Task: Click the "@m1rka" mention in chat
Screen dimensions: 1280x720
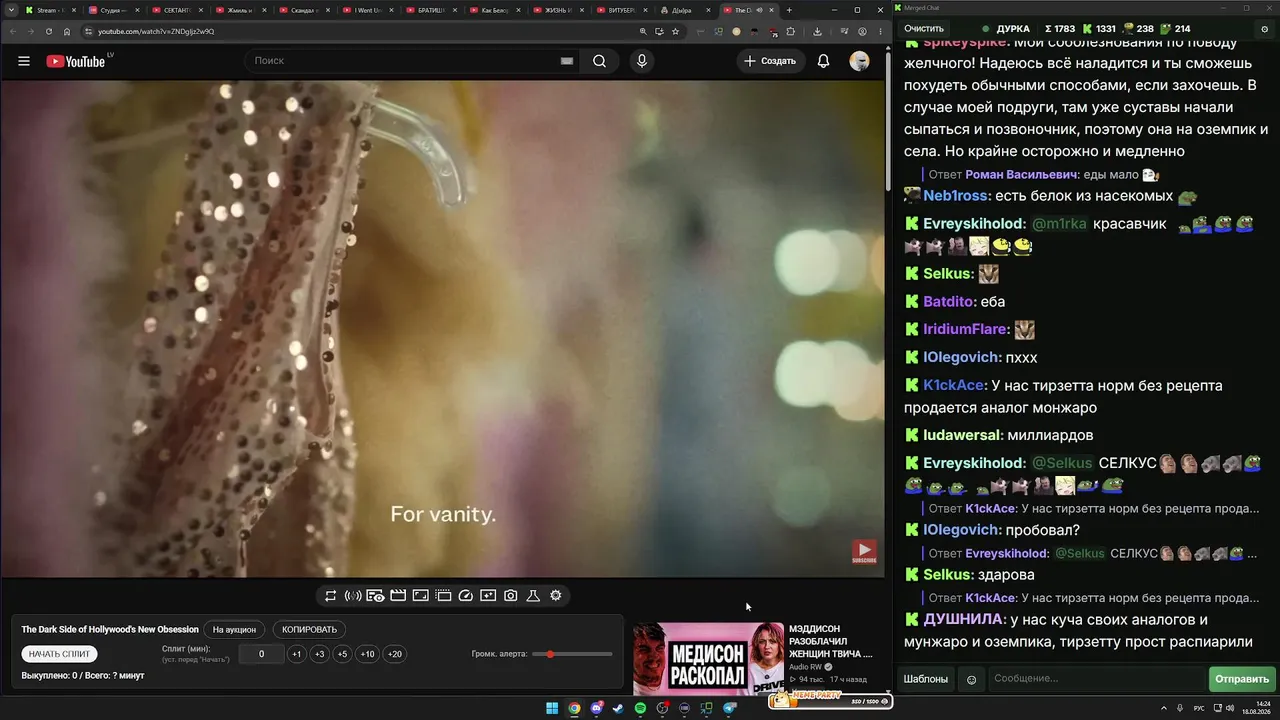Action: click(1059, 224)
